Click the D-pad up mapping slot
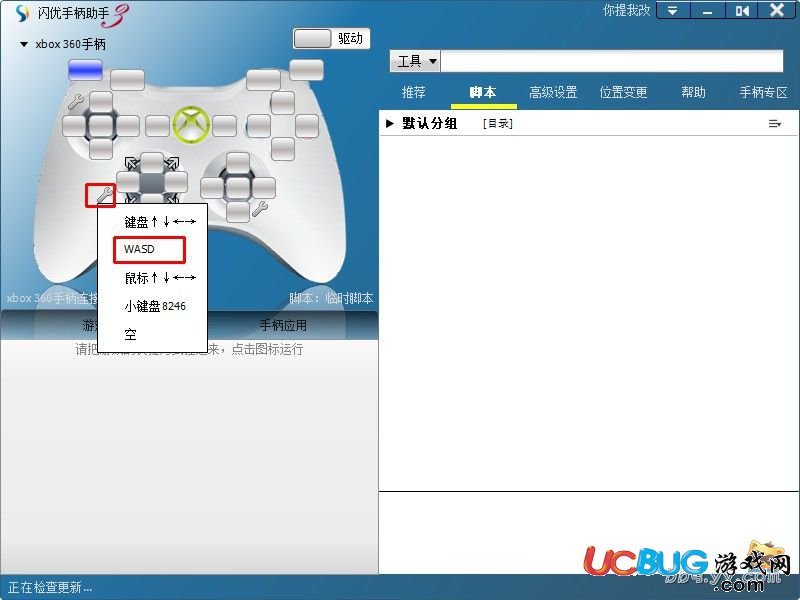The width and height of the screenshot is (800, 600). pos(152,163)
